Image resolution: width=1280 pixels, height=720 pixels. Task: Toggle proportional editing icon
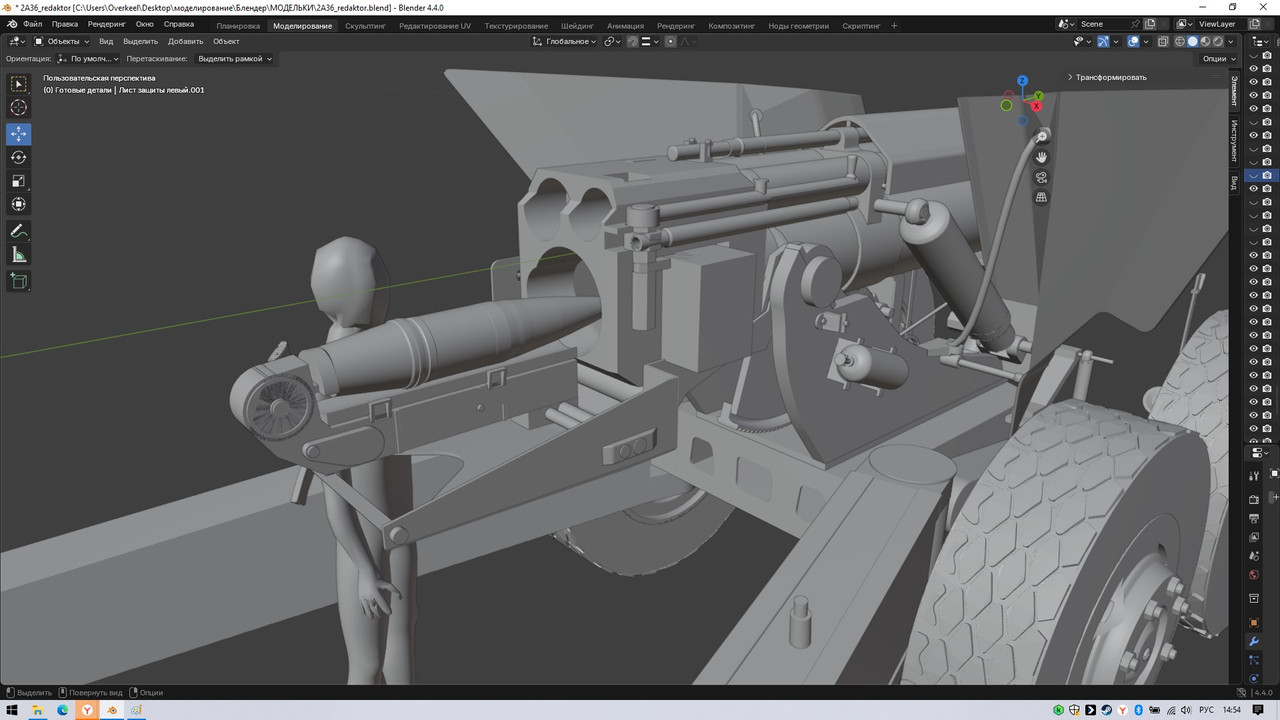[x=671, y=41]
